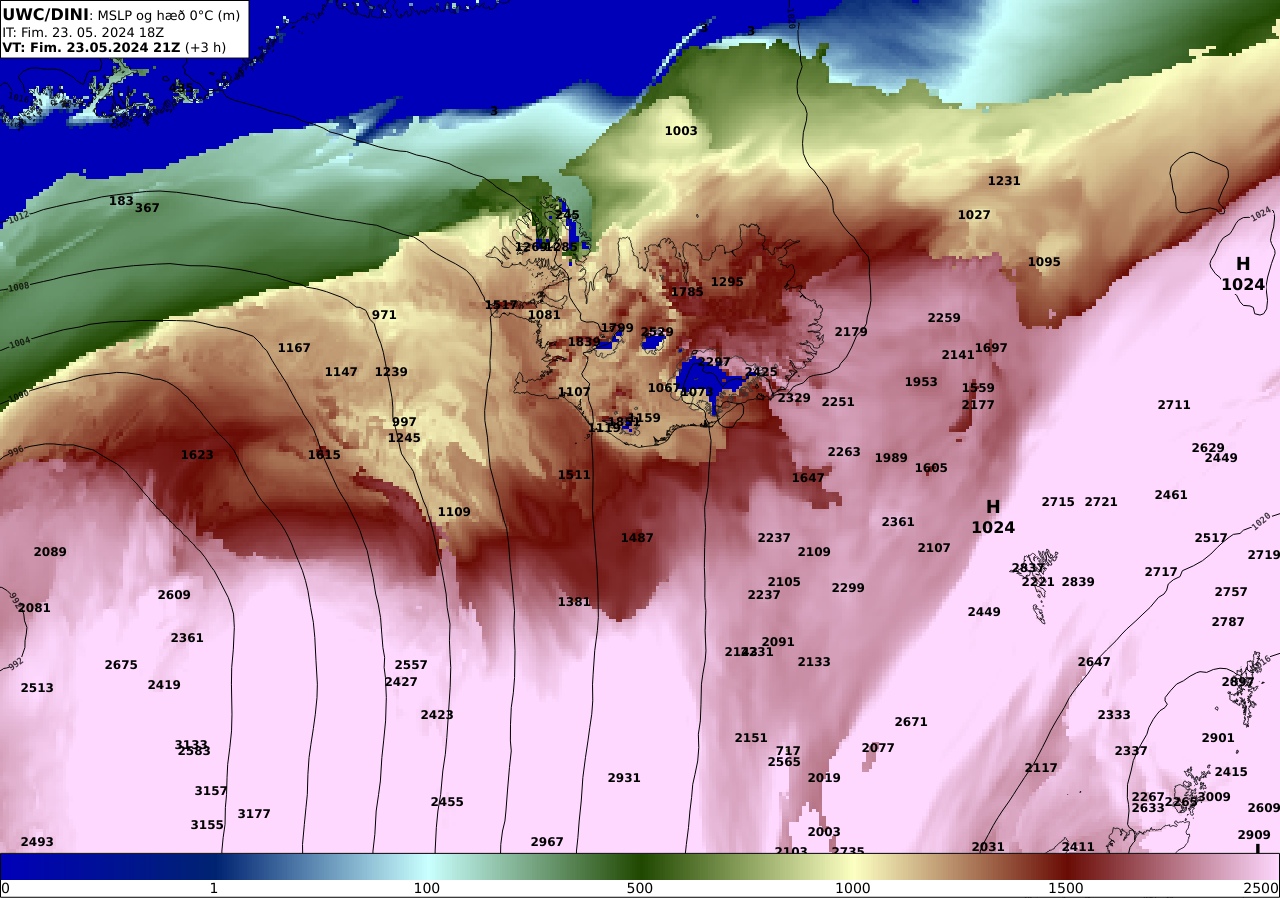The width and height of the screenshot is (1280, 898).
Task: Click the map value 2089
Action: coord(50,552)
